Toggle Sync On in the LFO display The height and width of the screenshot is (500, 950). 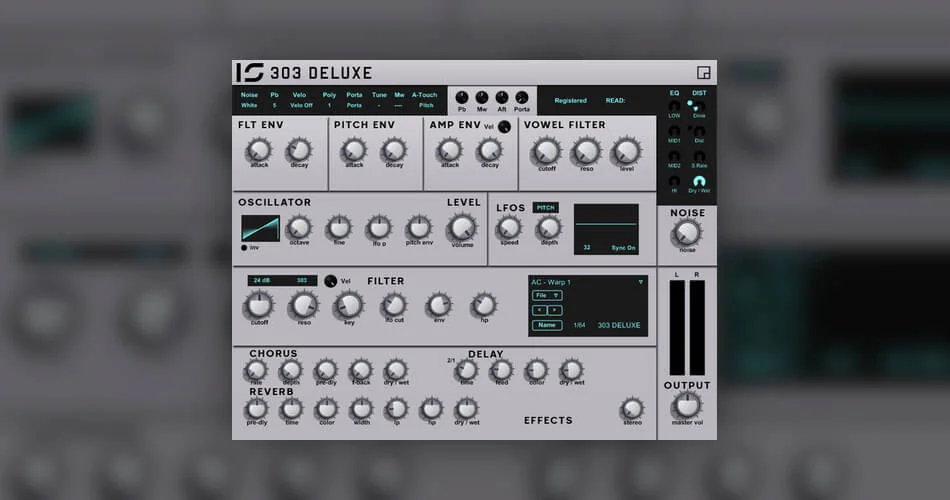coord(623,248)
